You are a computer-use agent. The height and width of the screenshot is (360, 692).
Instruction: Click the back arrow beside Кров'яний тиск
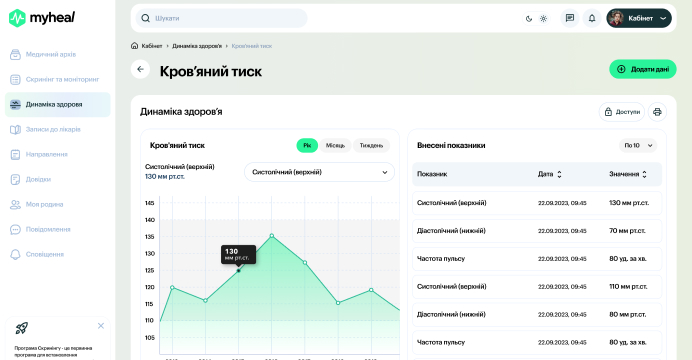coord(140,69)
